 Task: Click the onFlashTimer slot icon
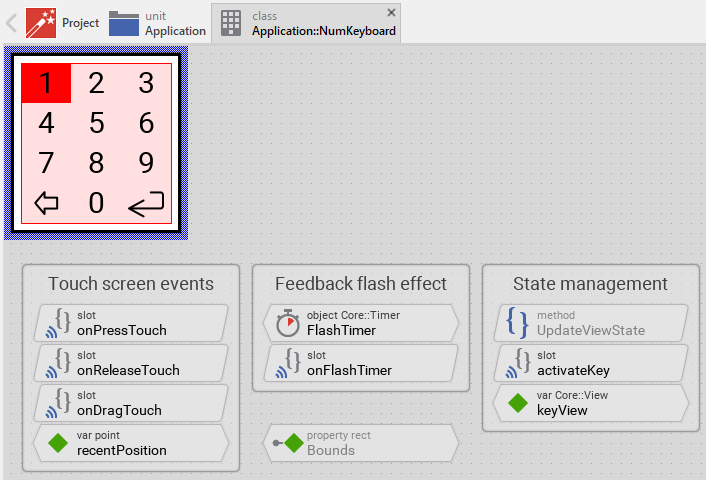pyautogui.click(x=288, y=363)
